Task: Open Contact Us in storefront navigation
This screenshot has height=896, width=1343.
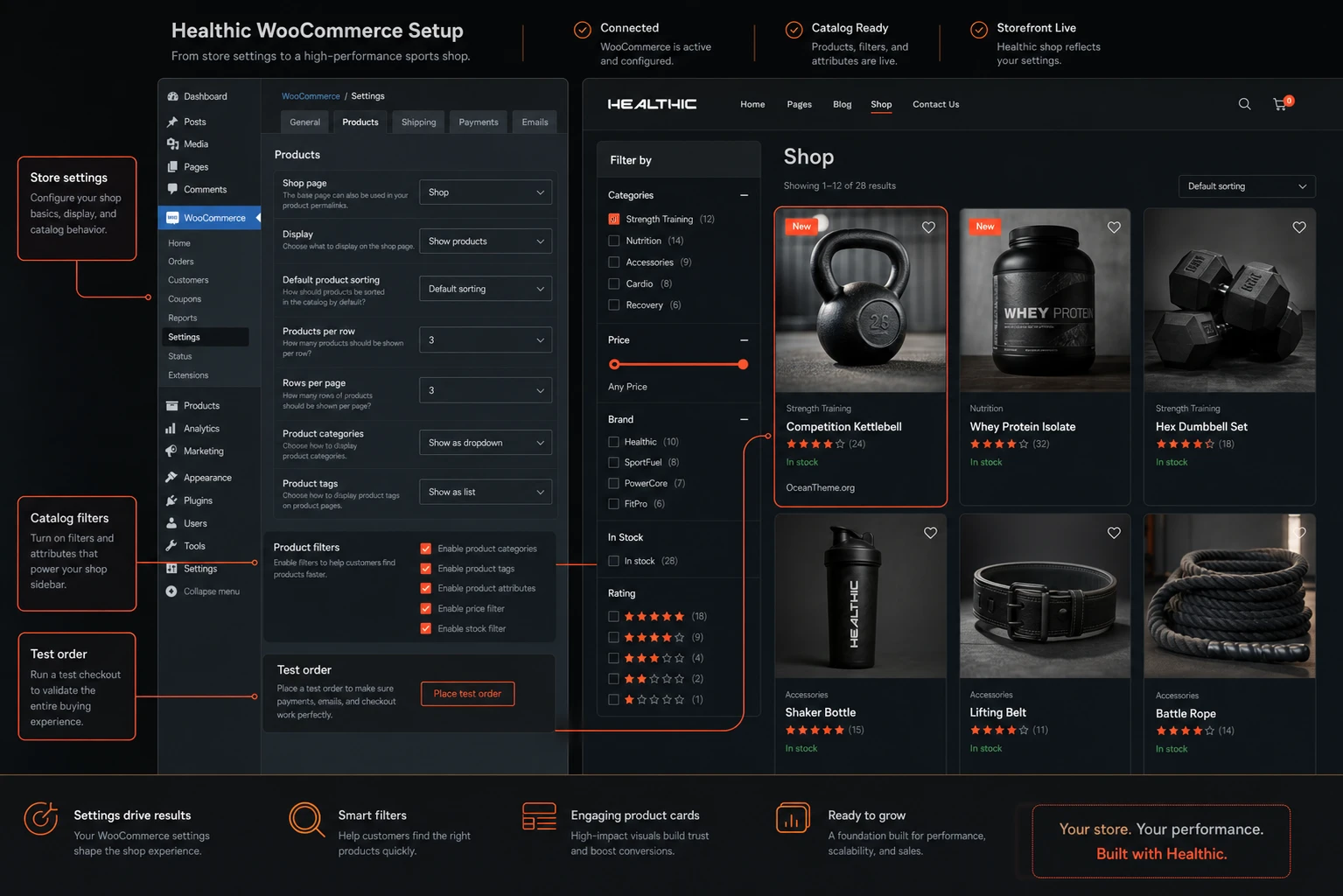Action: pyautogui.click(x=936, y=104)
